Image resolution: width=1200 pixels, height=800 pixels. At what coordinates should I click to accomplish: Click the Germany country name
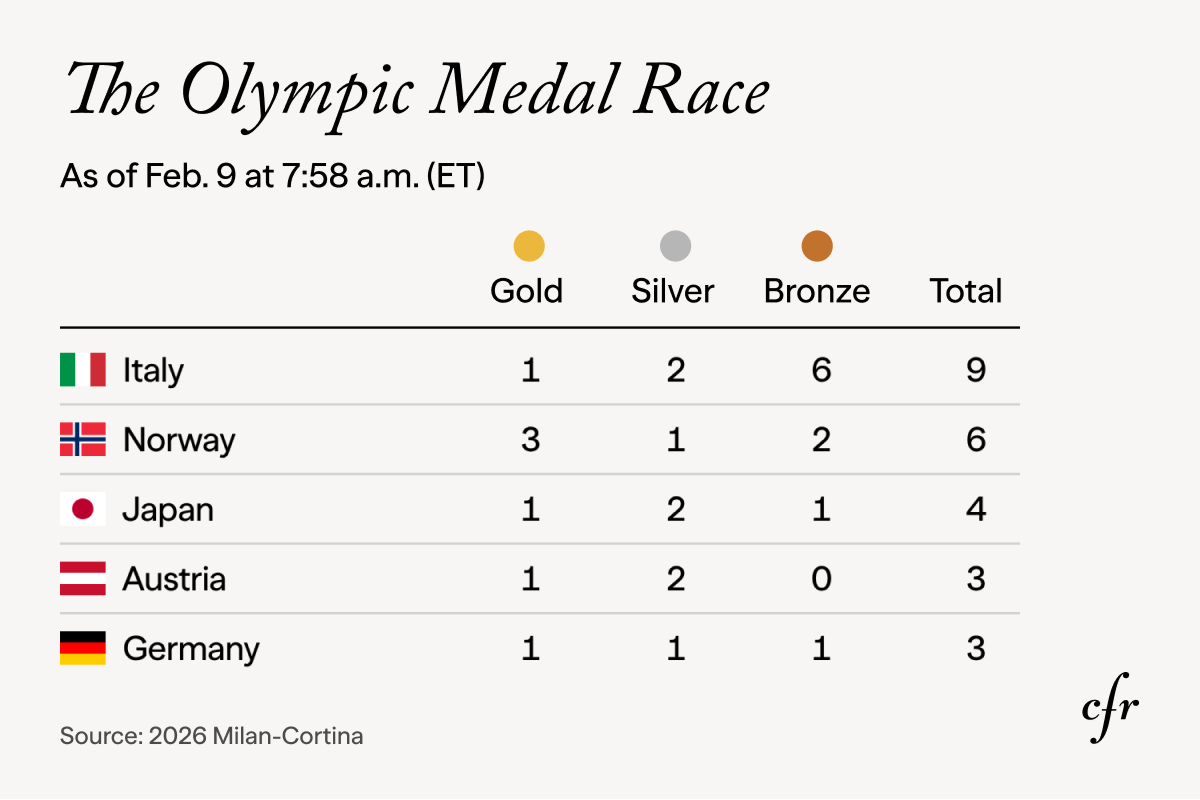(191, 649)
